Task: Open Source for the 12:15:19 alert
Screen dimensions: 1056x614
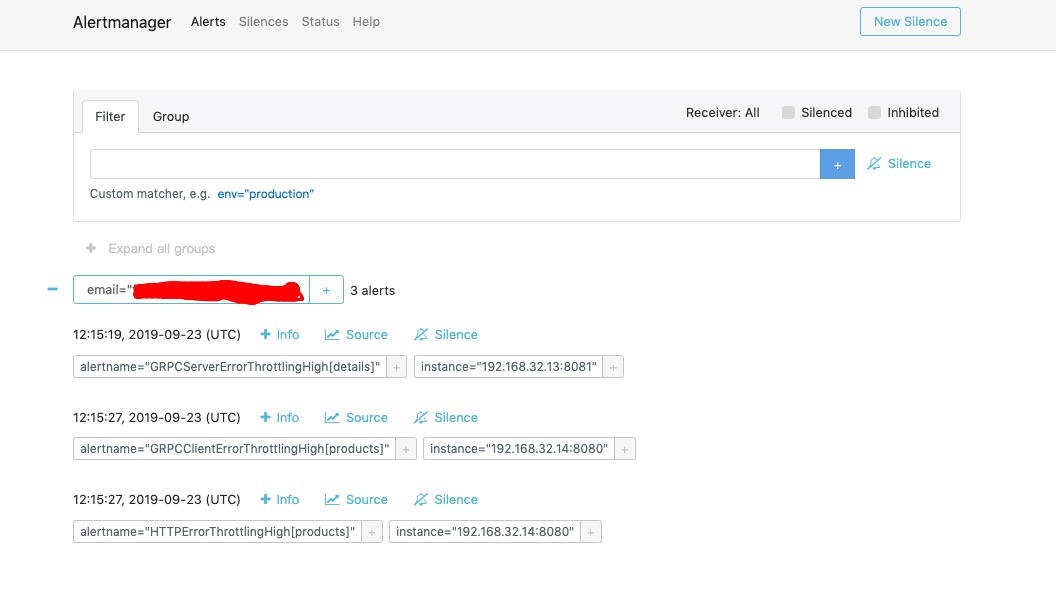Action: pyautogui.click(x=356, y=335)
